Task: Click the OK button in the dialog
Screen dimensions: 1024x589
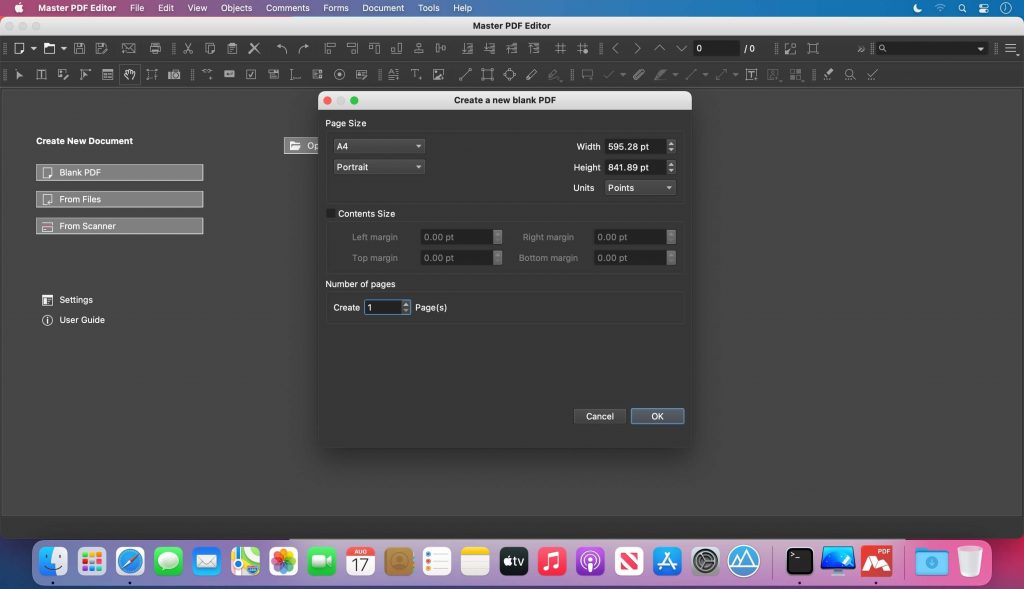Action: coord(657,416)
